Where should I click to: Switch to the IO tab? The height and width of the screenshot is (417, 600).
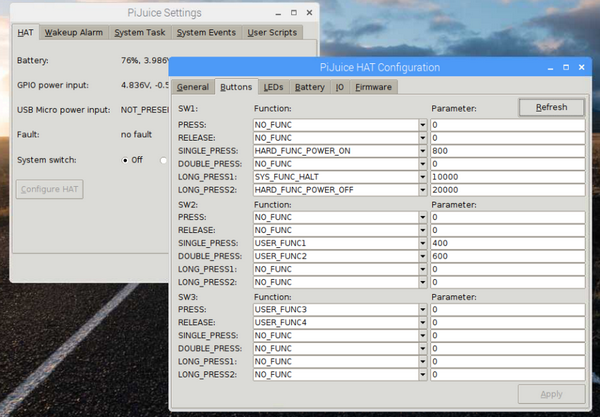click(339, 87)
